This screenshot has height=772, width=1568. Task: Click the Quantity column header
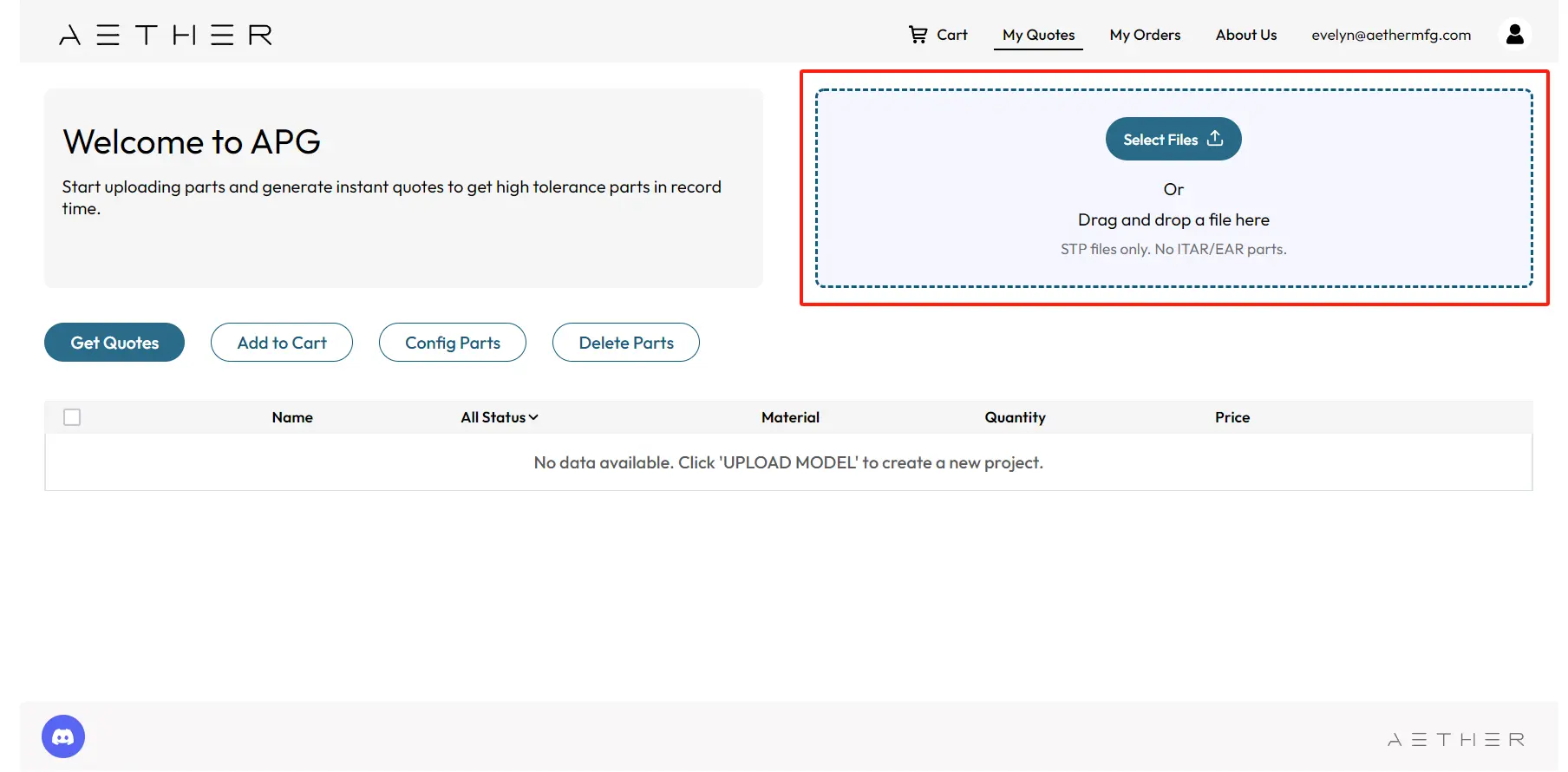tap(1015, 417)
